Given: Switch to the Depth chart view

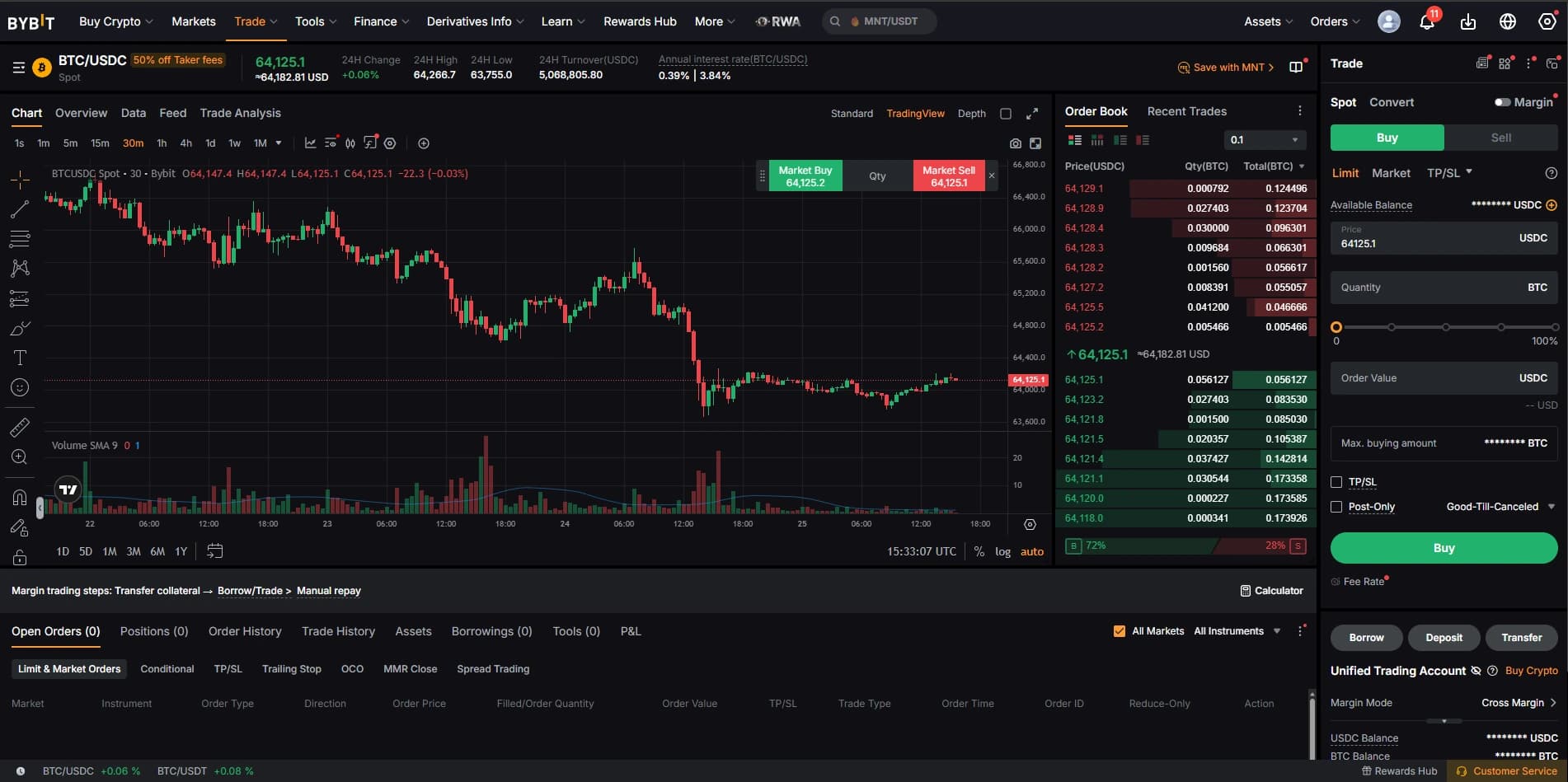Looking at the screenshot, I should pyautogui.click(x=971, y=114).
